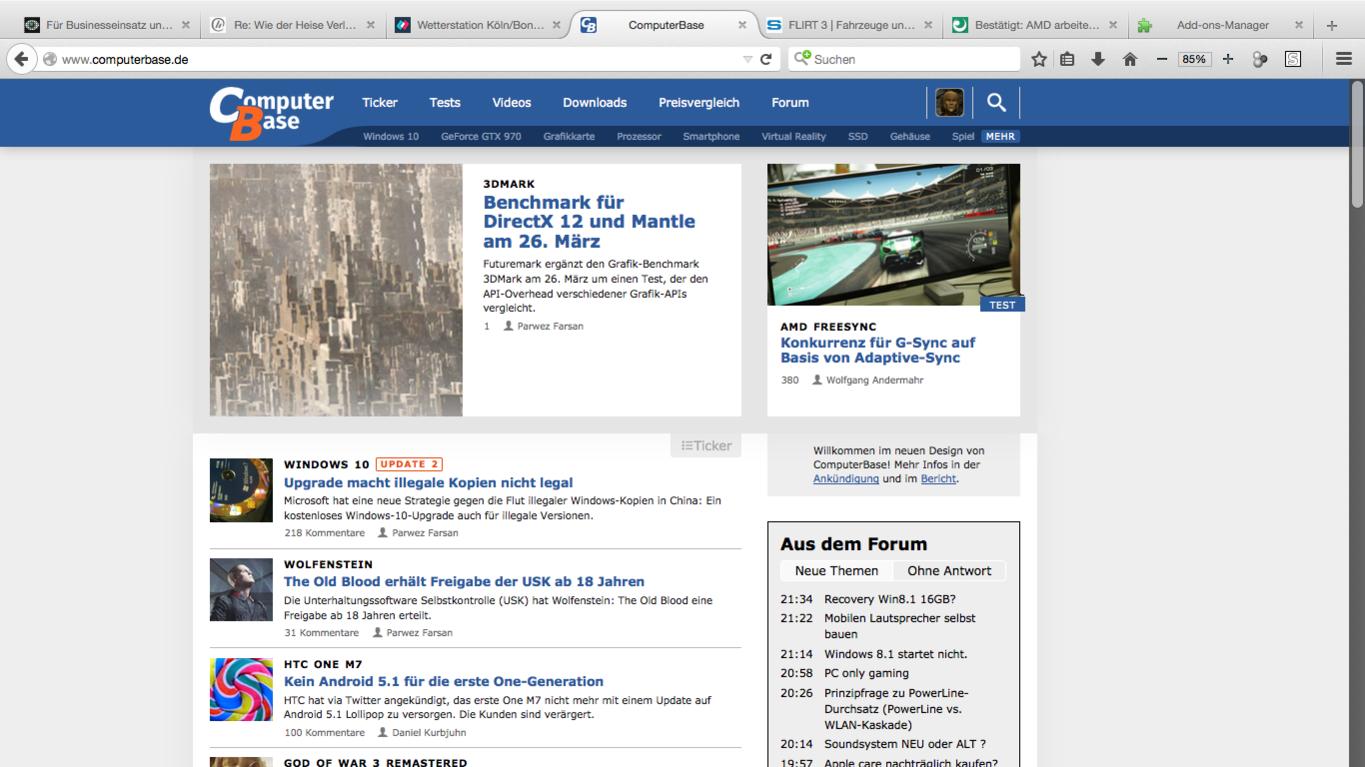Select SSD topic in subnavigation
The image size is (1365, 767).
click(x=858, y=136)
